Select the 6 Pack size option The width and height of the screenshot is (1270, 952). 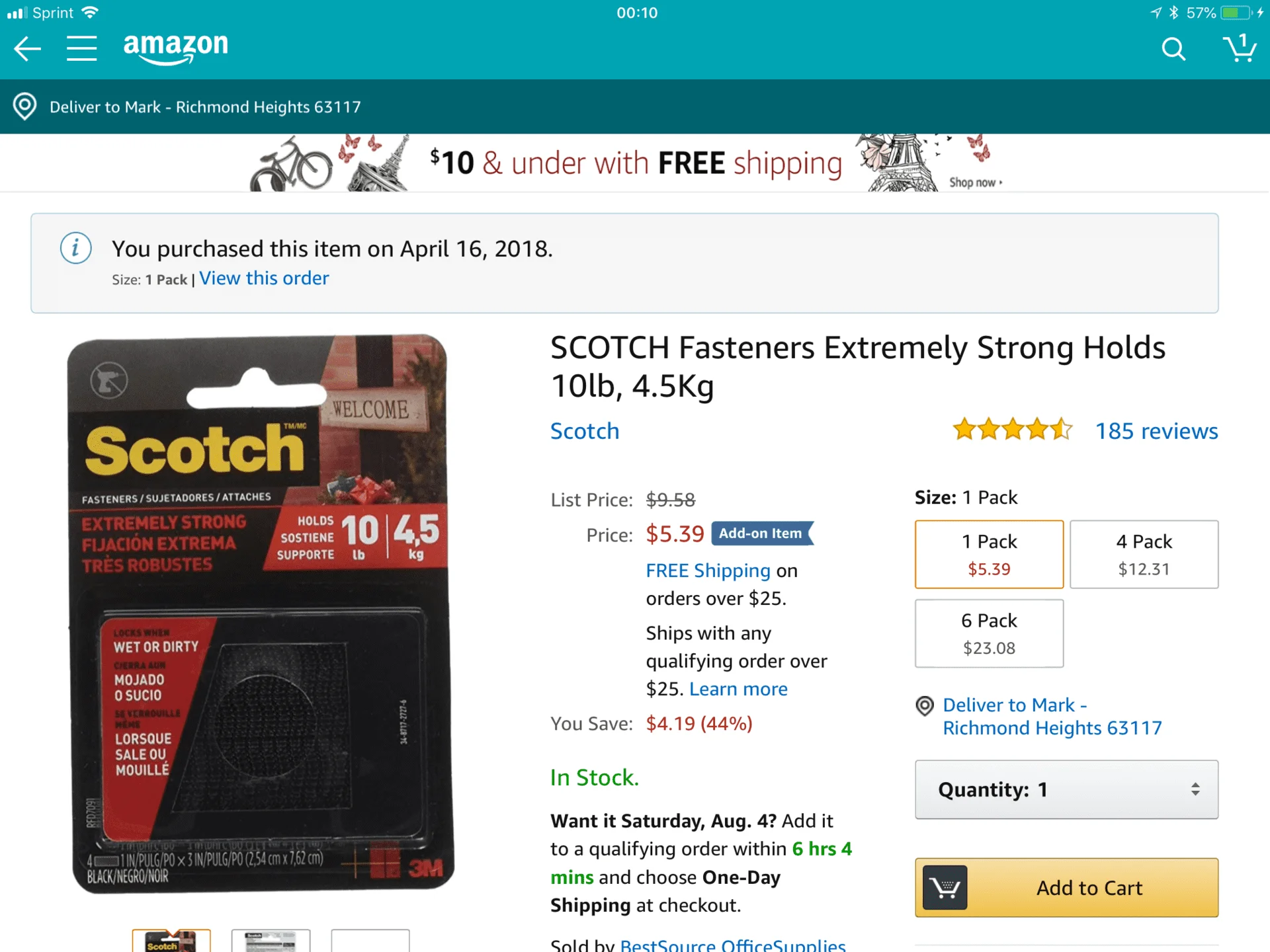[989, 633]
